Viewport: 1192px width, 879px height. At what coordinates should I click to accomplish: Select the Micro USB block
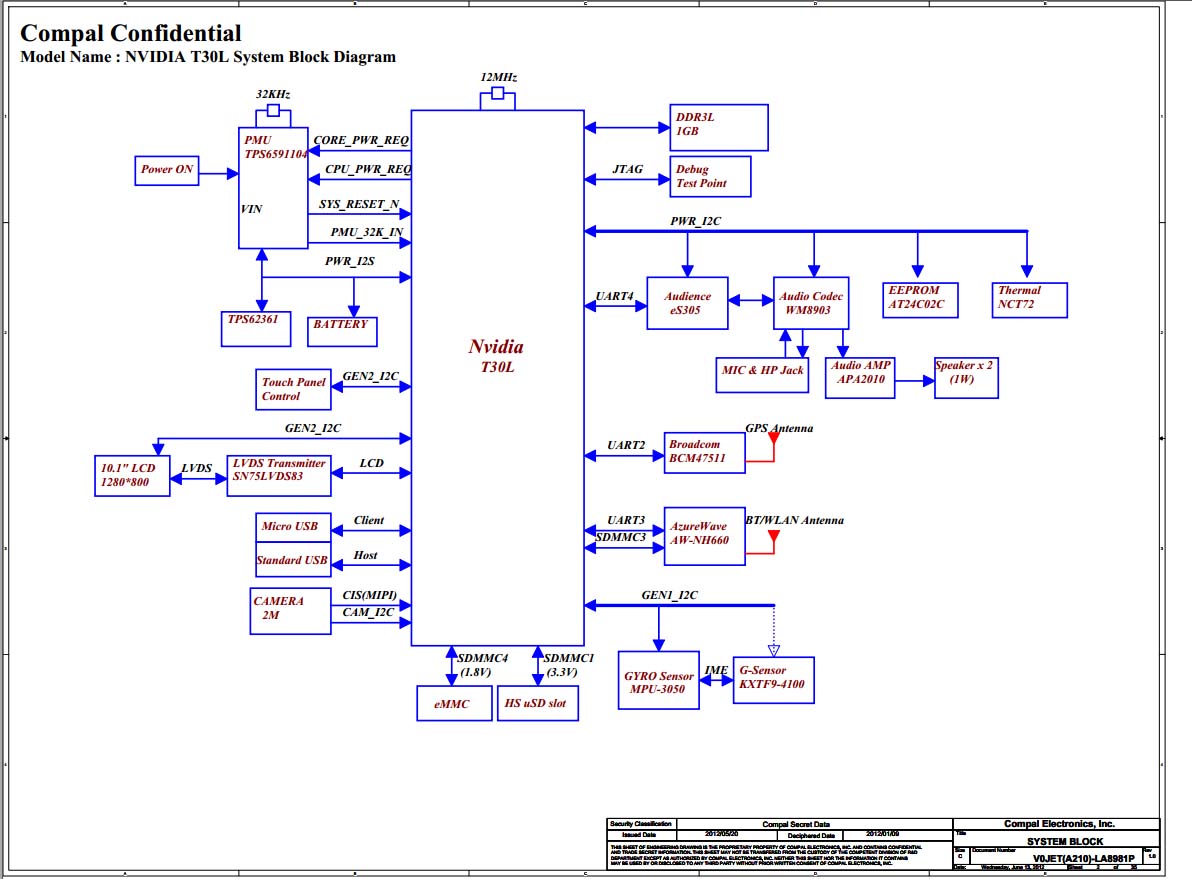293,527
